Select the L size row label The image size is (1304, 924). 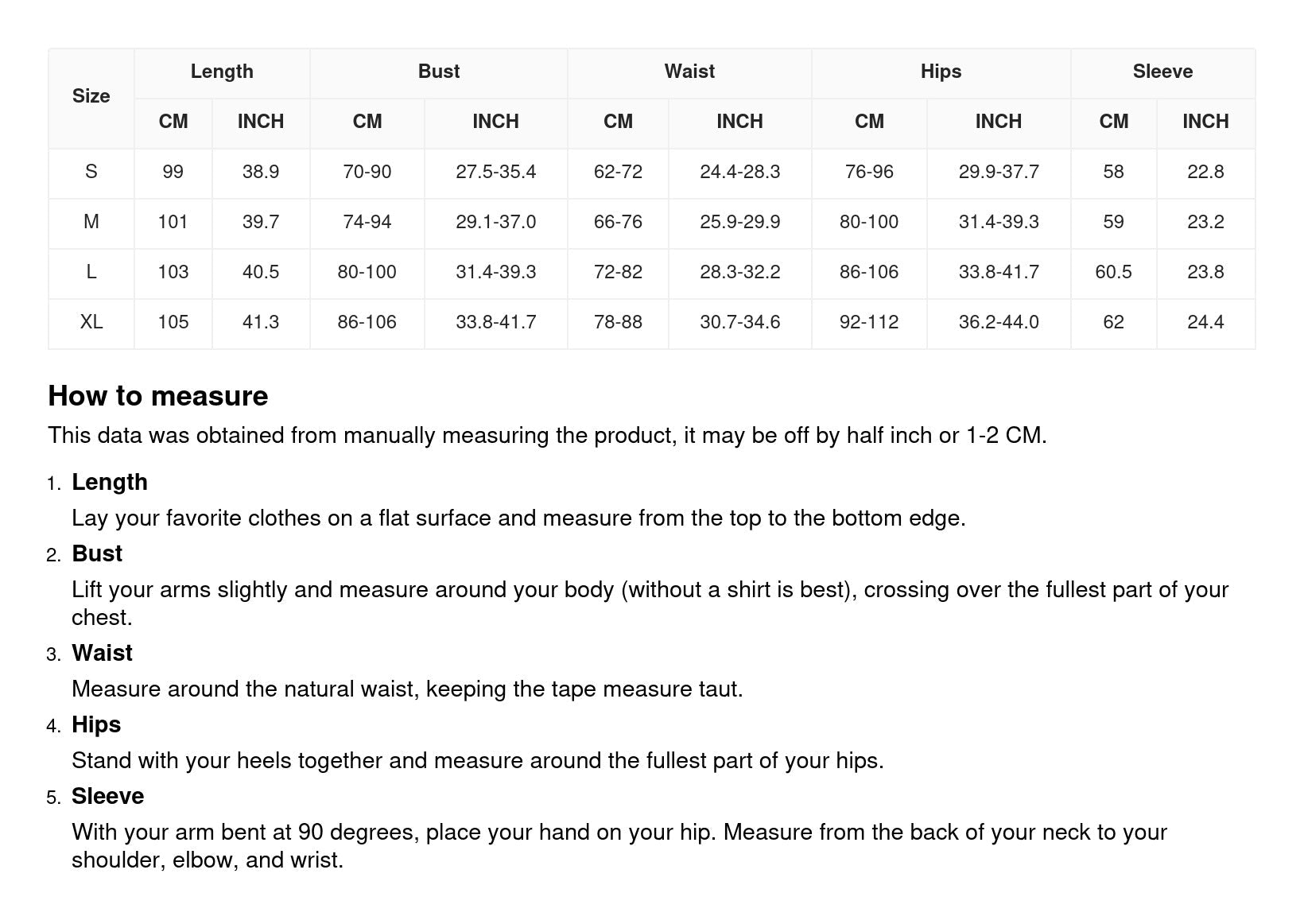91,272
